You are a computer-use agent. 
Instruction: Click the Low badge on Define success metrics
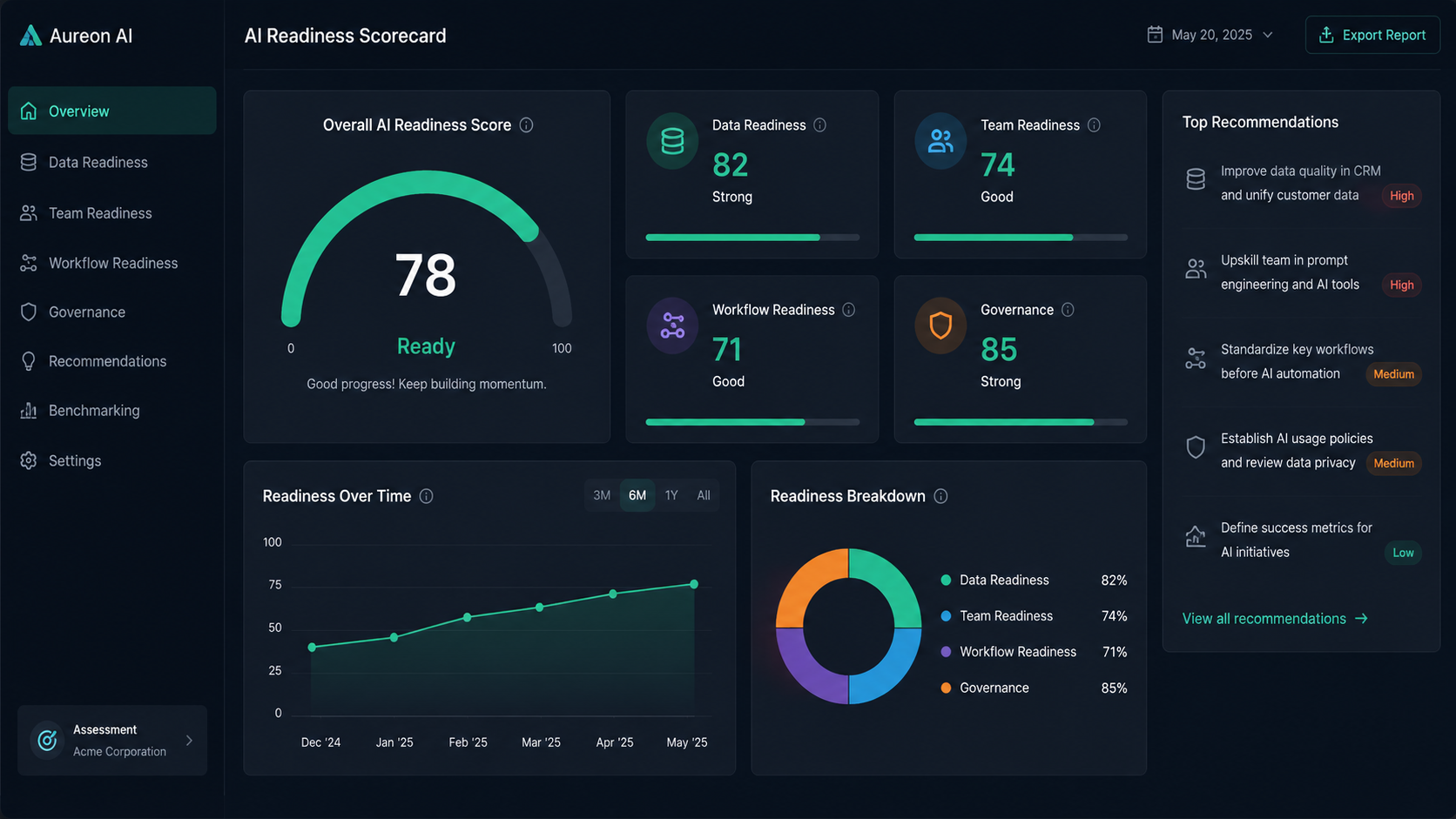pyautogui.click(x=1403, y=553)
